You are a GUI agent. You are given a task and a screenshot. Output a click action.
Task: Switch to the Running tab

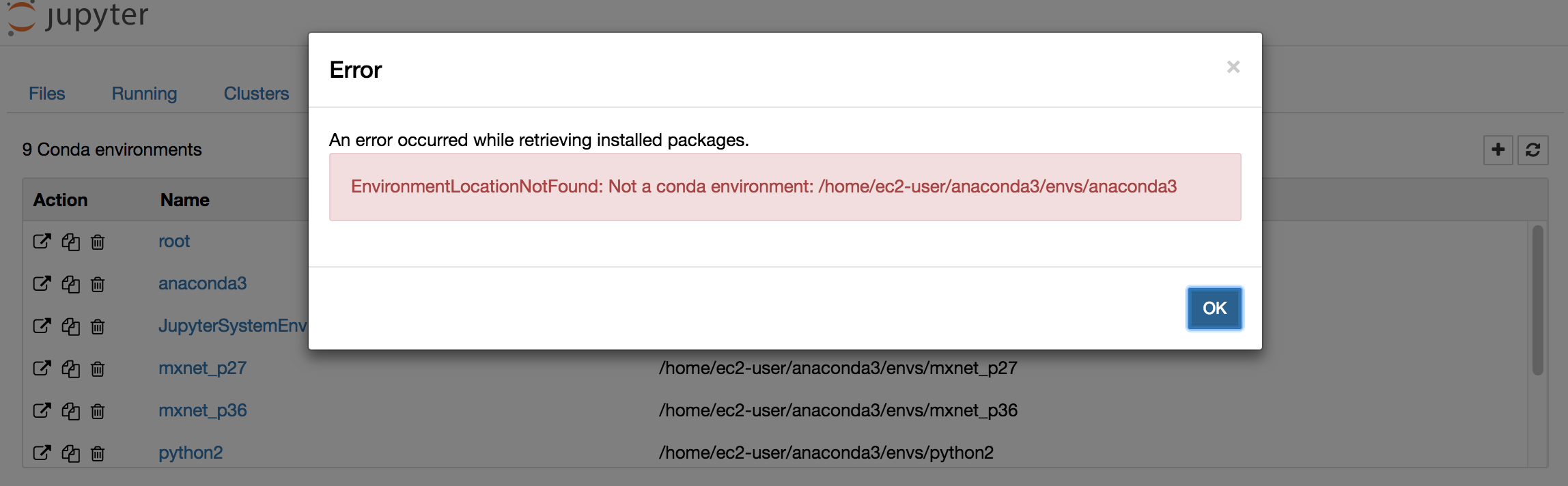143,94
